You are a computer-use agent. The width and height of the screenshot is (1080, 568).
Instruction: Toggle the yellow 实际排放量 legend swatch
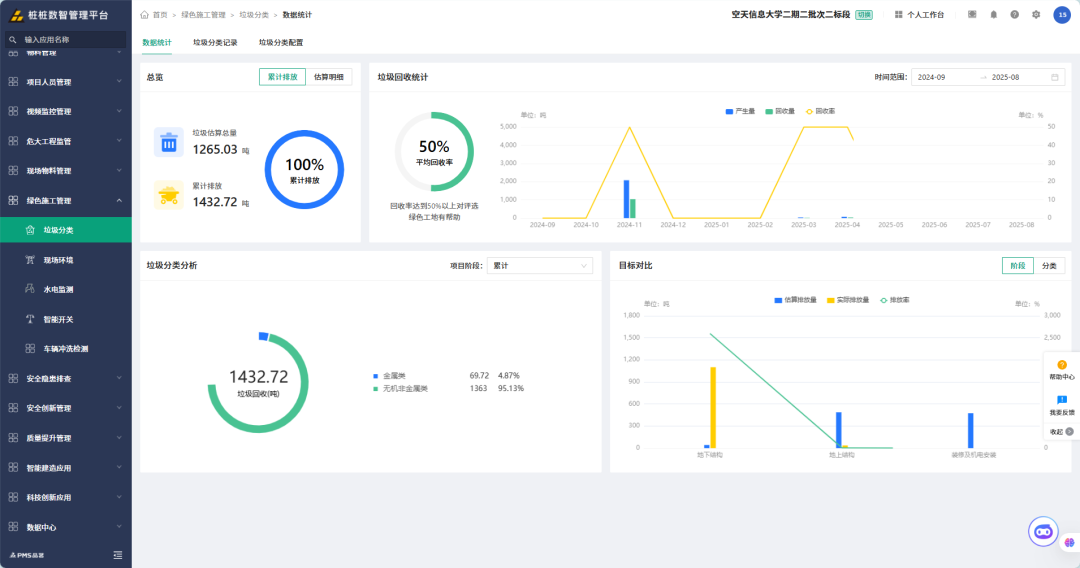[x=831, y=300]
